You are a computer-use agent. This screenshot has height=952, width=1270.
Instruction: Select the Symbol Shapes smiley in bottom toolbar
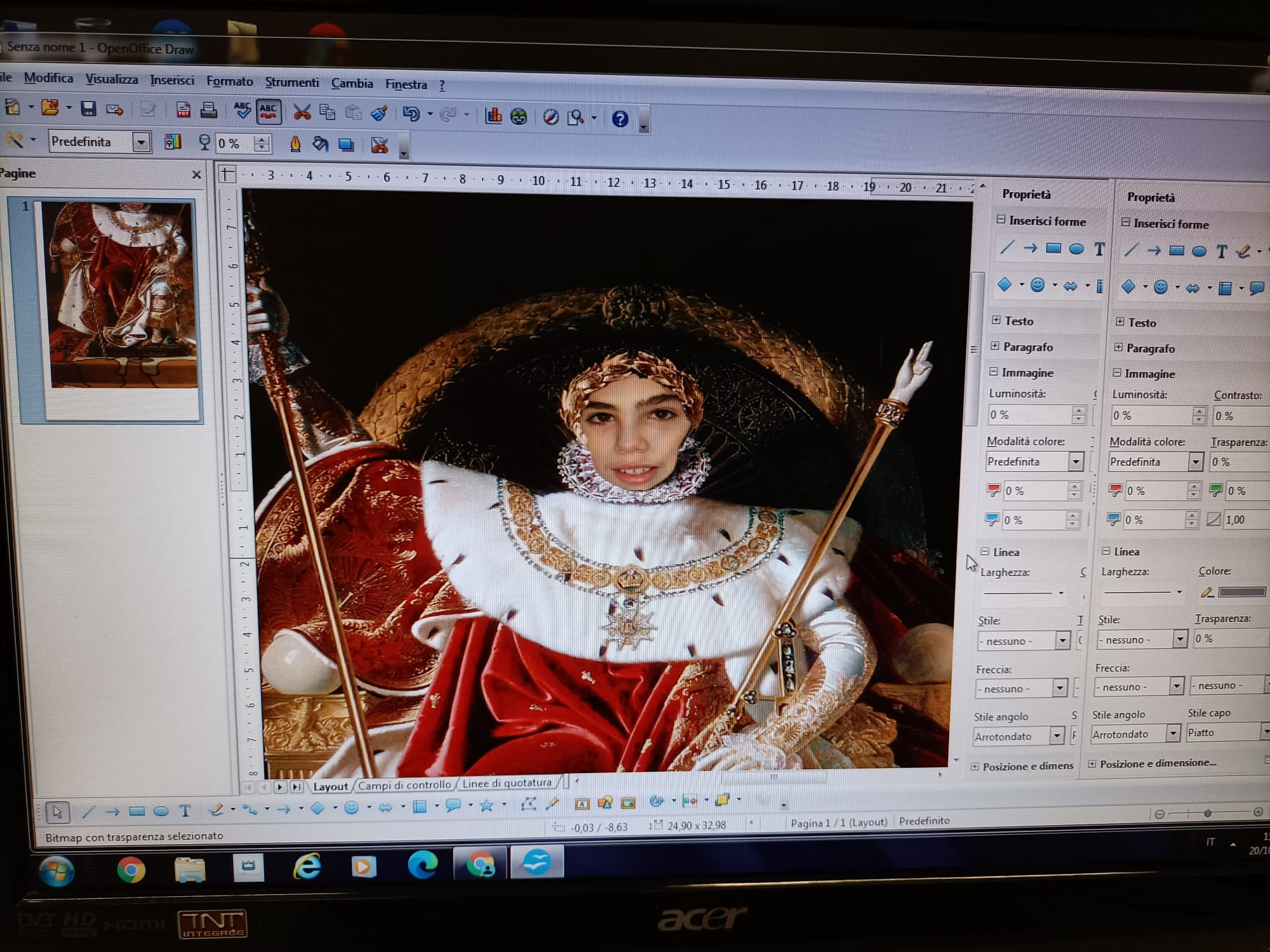point(351,807)
